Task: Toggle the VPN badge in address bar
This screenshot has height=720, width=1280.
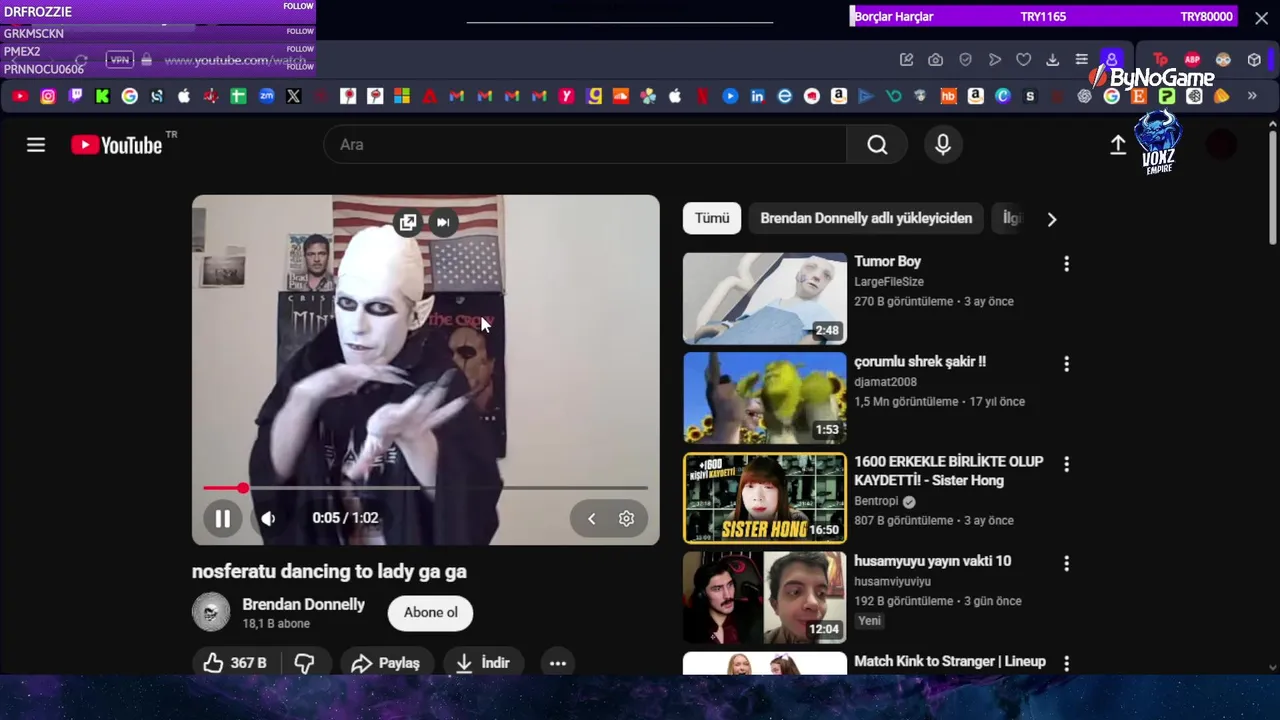Action: coord(120,60)
